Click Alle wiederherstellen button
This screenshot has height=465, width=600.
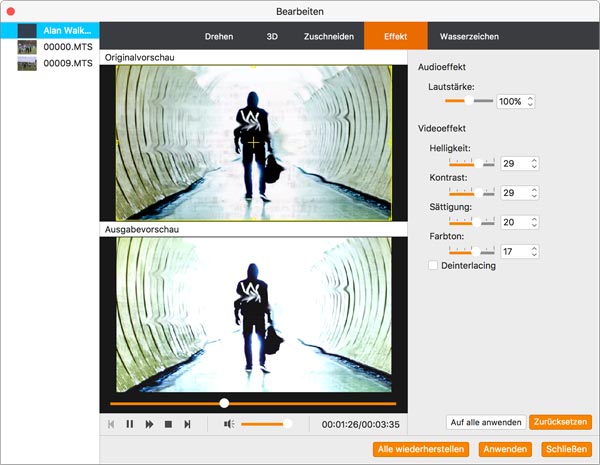point(421,449)
